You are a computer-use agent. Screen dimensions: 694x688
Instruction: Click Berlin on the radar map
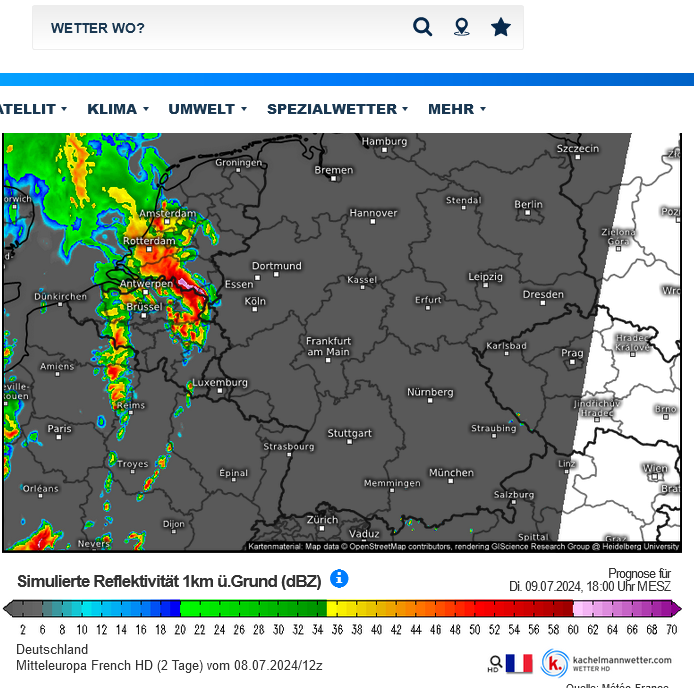(528, 205)
